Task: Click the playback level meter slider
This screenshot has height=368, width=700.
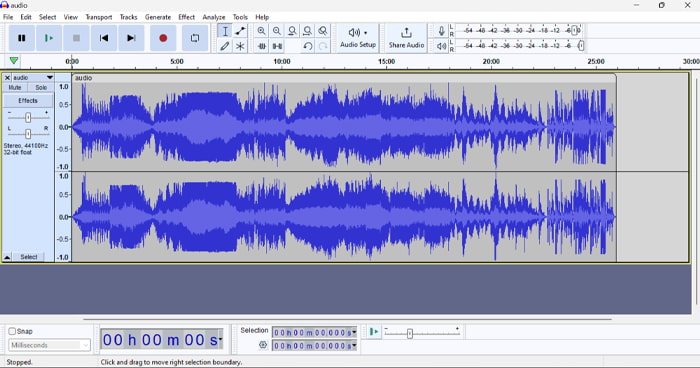Action: coord(581,46)
